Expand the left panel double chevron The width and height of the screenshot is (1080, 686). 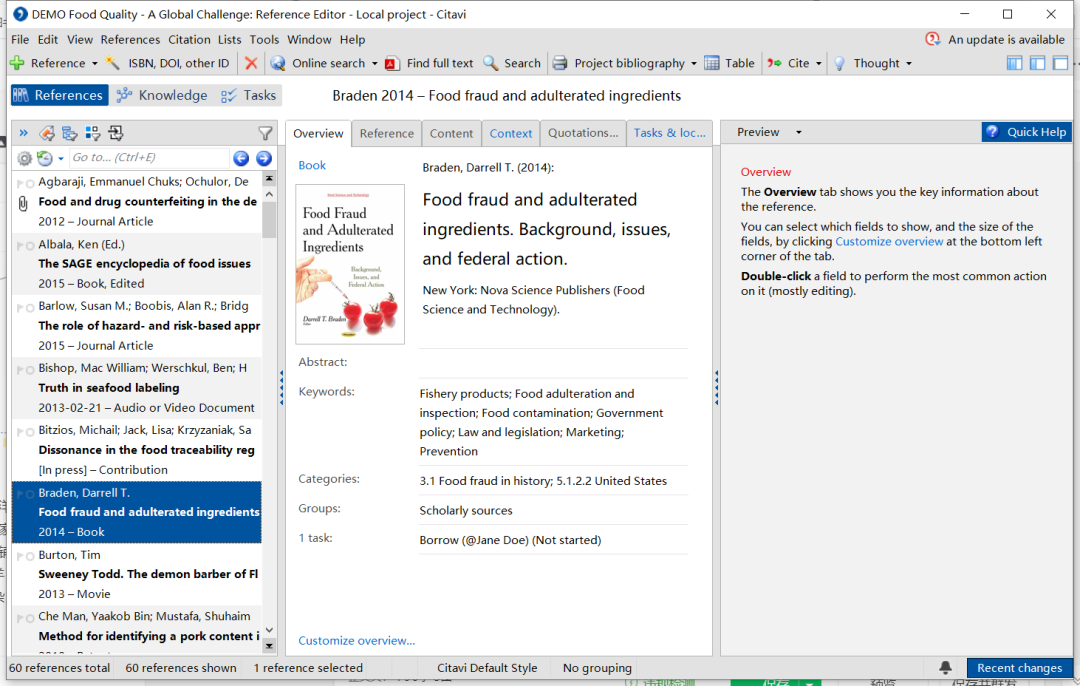[x=23, y=133]
